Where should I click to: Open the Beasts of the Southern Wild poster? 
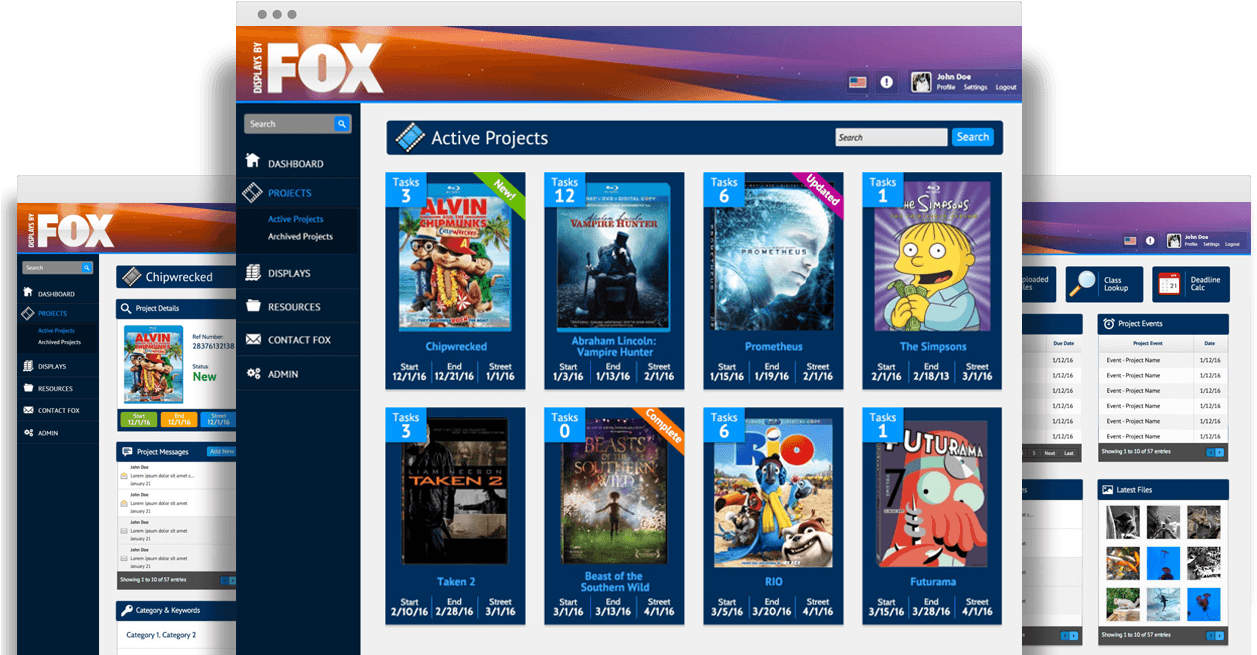point(614,492)
